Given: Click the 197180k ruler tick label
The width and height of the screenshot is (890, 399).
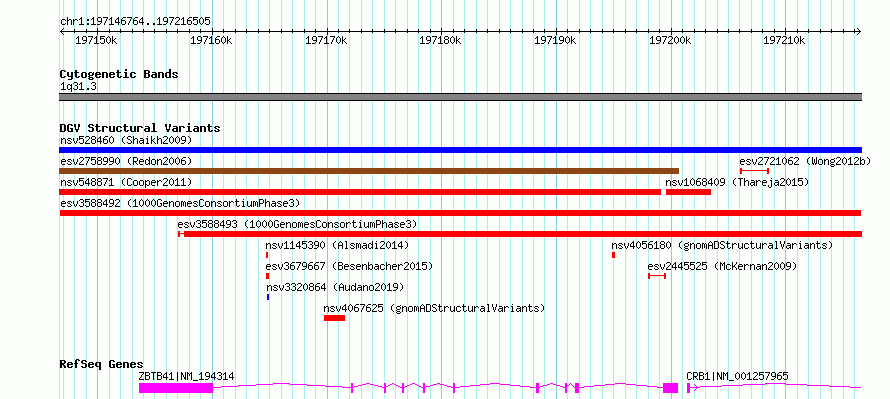Looking at the screenshot, I should pos(440,41).
